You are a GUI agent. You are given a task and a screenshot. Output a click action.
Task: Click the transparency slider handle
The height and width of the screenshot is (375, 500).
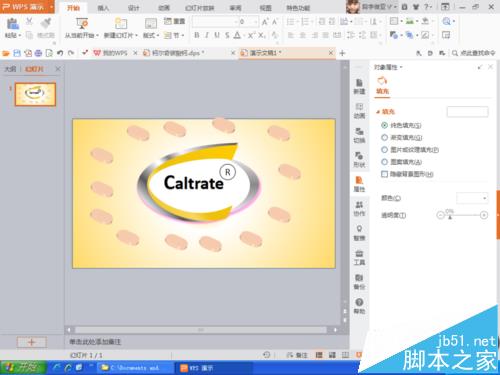pos(450,217)
